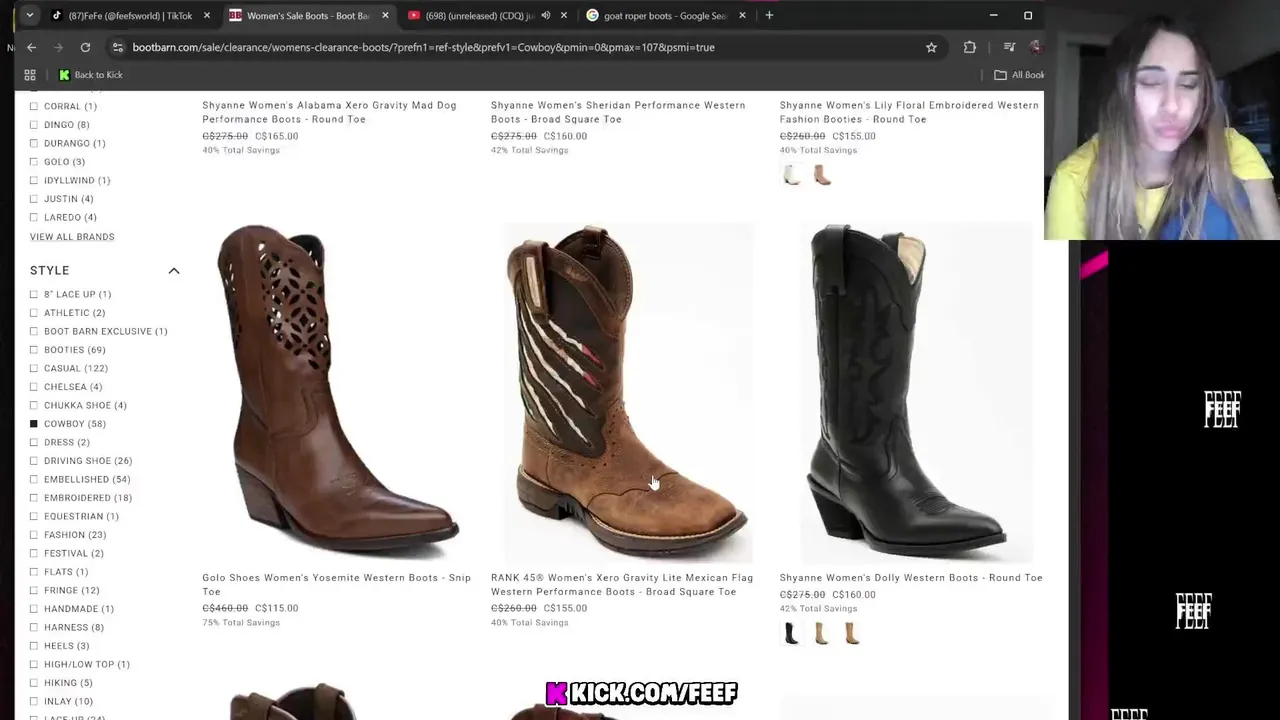Viewport: 1280px width, 720px height.
Task: Collapse the STYLE filter section
Action: (173, 270)
